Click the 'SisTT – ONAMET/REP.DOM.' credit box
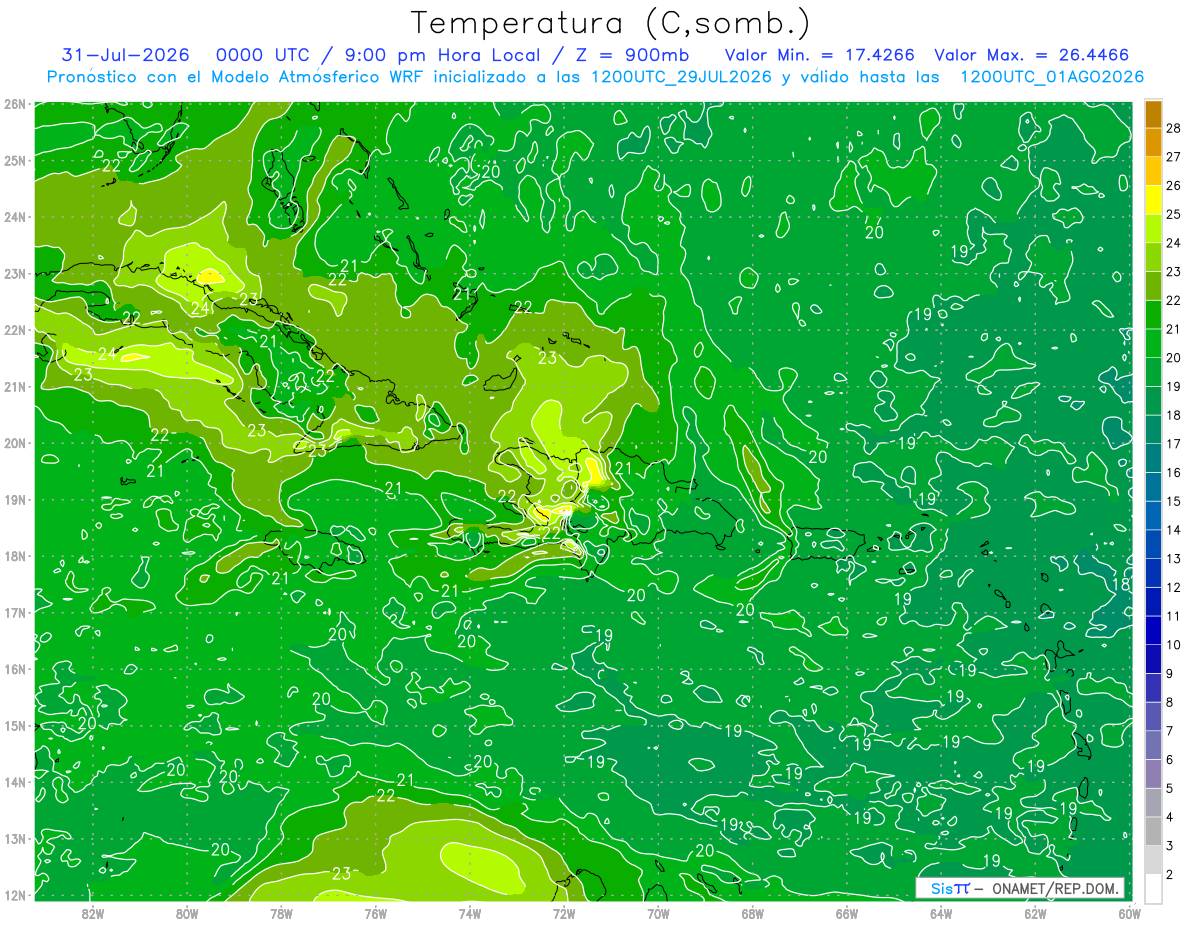 [1020, 888]
